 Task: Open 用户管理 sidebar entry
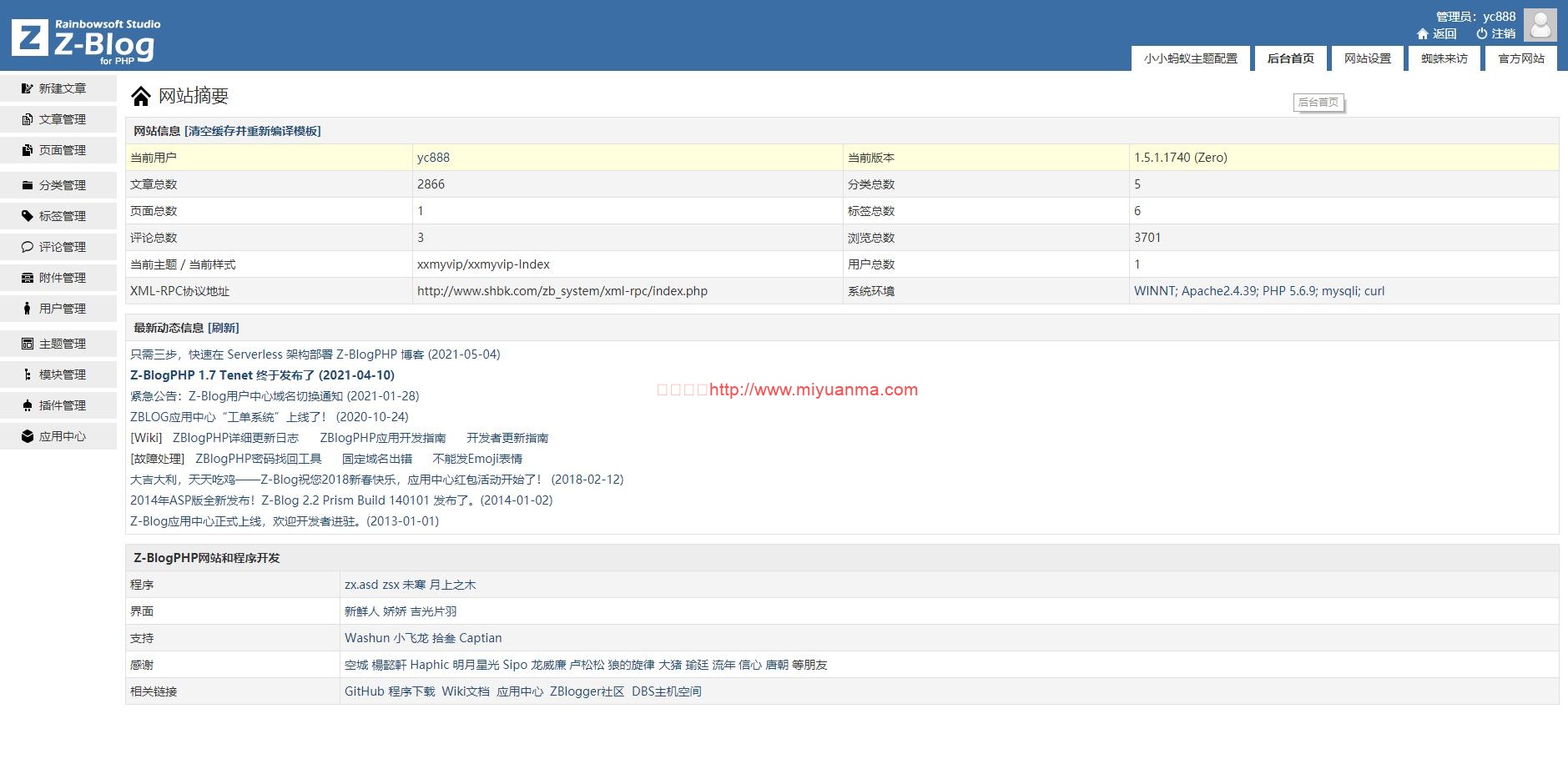point(58,309)
